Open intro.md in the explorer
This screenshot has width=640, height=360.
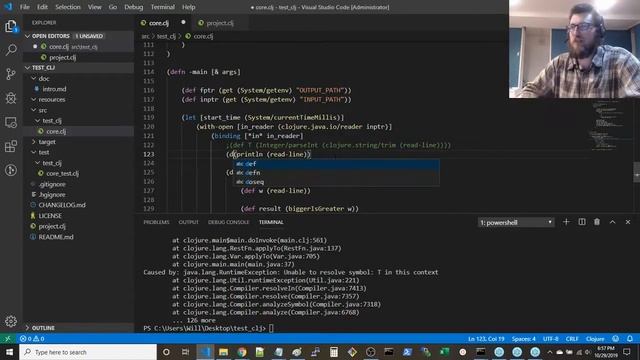[x=54, y=89]
